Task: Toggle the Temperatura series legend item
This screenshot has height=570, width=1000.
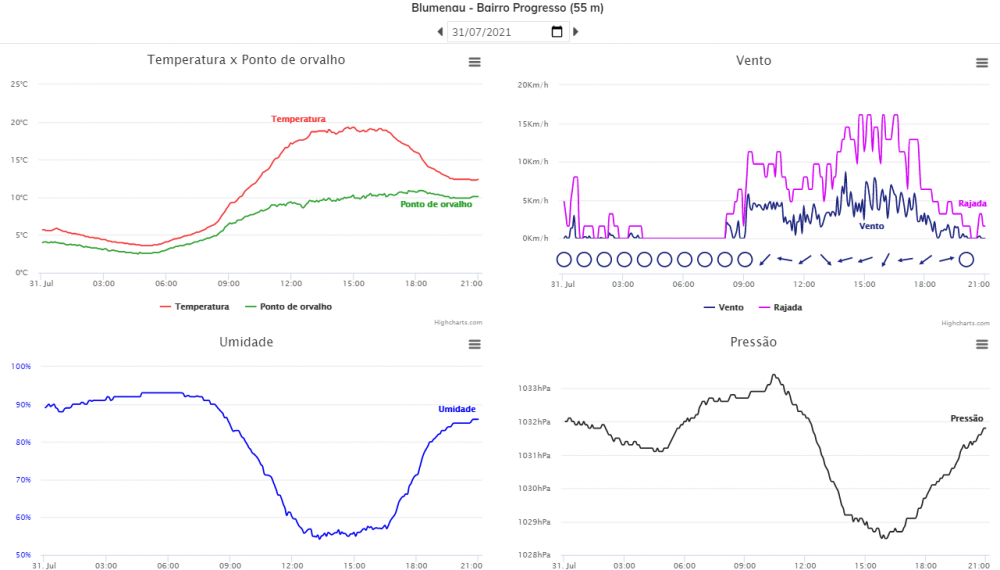Action: pyautogui.click(x=195, y=307)
